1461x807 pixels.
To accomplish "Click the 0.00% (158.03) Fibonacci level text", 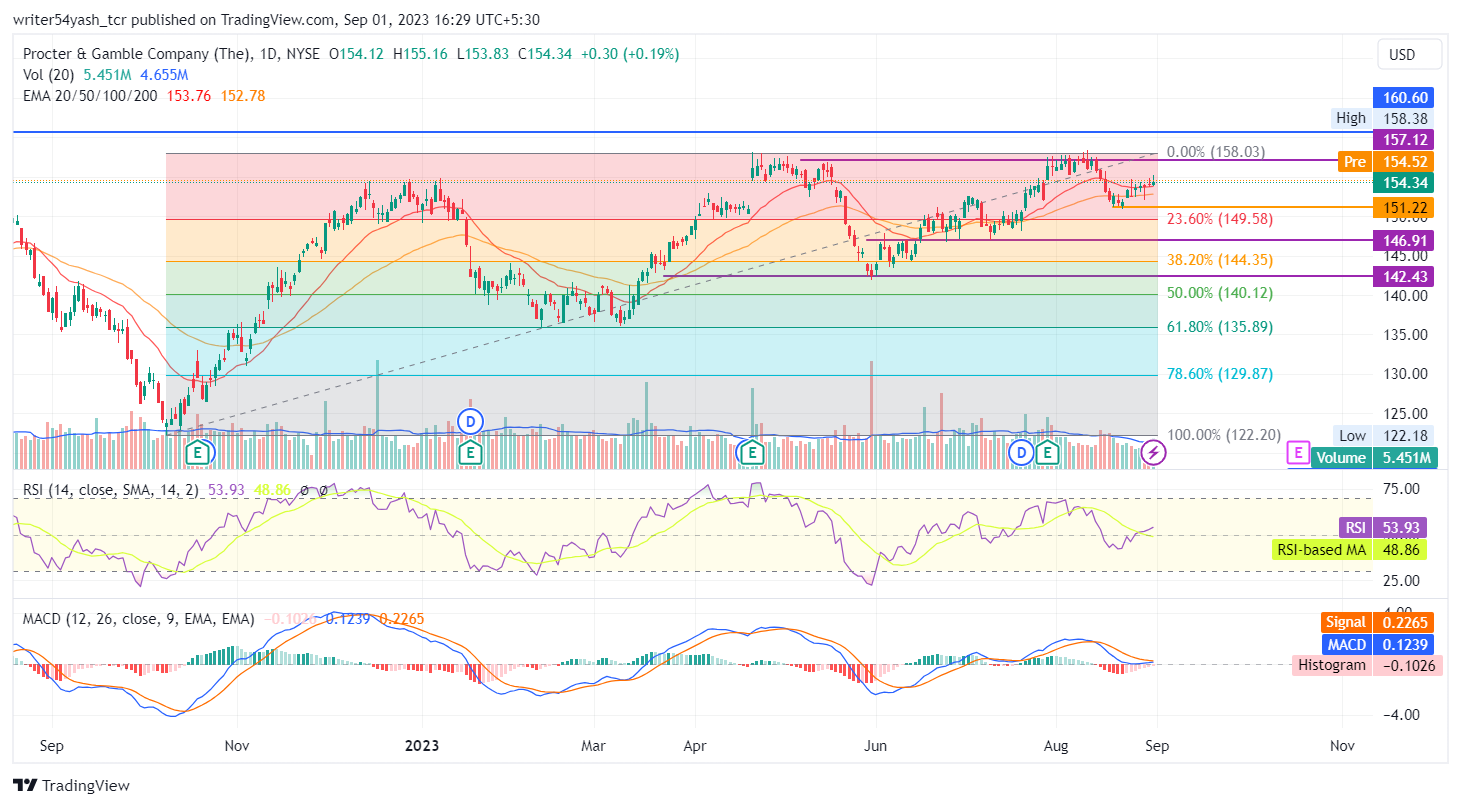I will [x=1216, y=152].
